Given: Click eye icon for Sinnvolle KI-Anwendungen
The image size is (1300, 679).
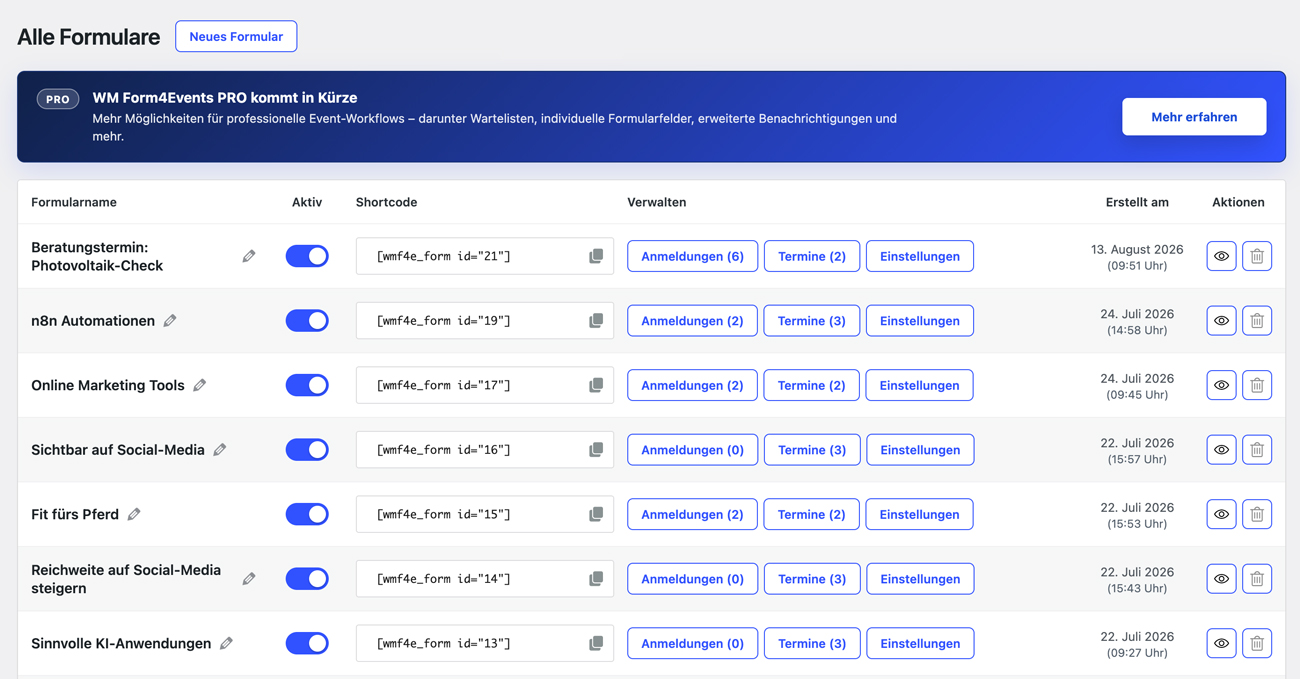Looking at the screenshot, I should (1221, 643).
